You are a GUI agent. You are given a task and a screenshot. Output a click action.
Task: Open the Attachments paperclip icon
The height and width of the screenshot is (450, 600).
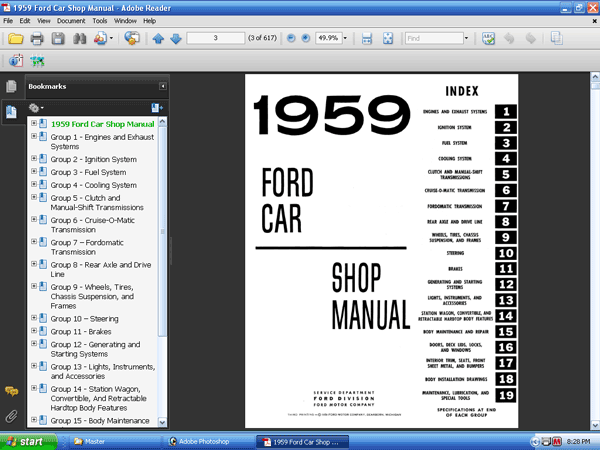(x=11, y=416)
